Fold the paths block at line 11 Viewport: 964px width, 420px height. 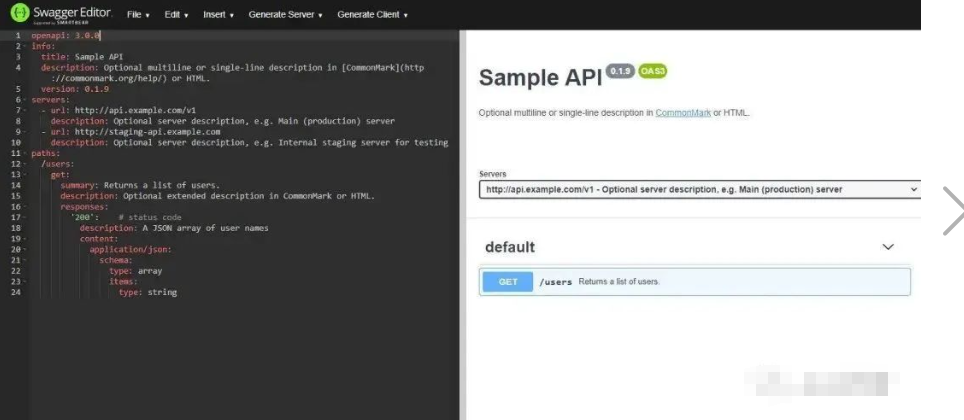tap(25, 153)
